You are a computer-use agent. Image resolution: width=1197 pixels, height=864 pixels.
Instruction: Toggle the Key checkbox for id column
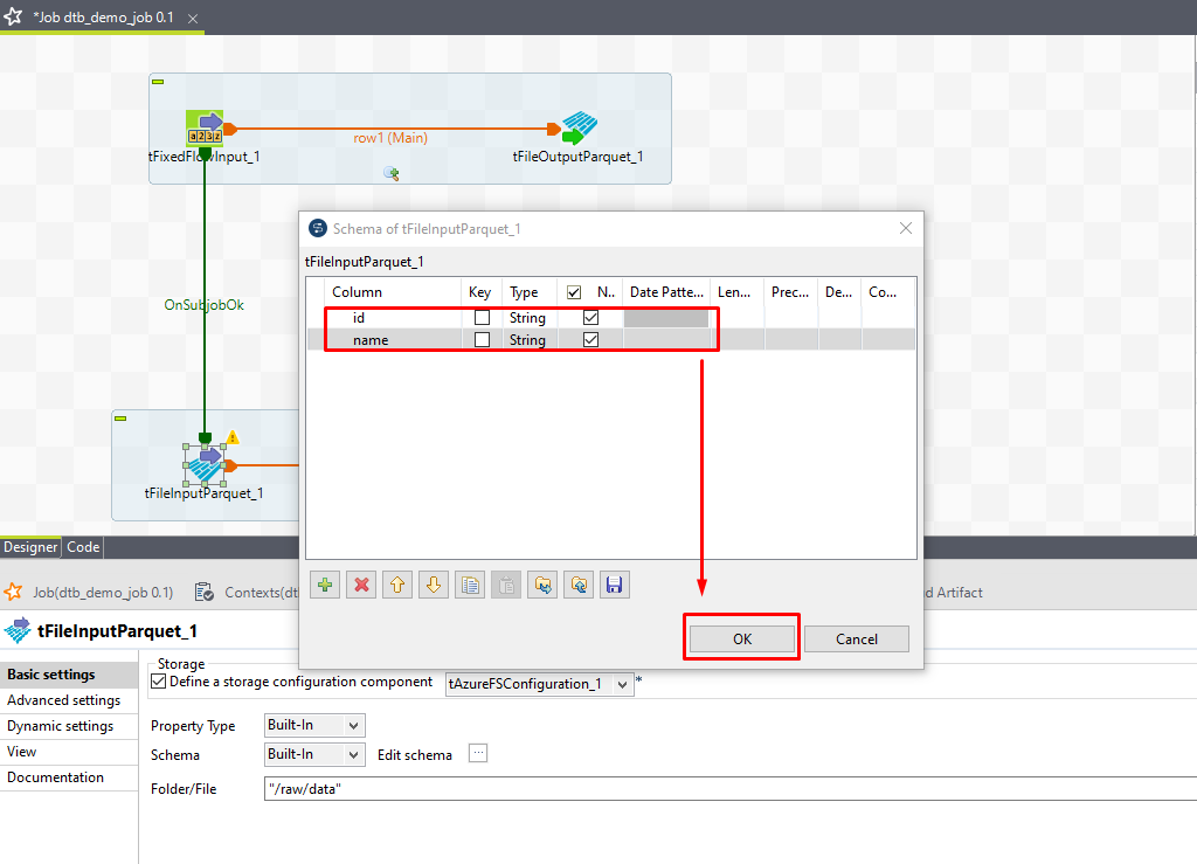(x=482, y=317)
